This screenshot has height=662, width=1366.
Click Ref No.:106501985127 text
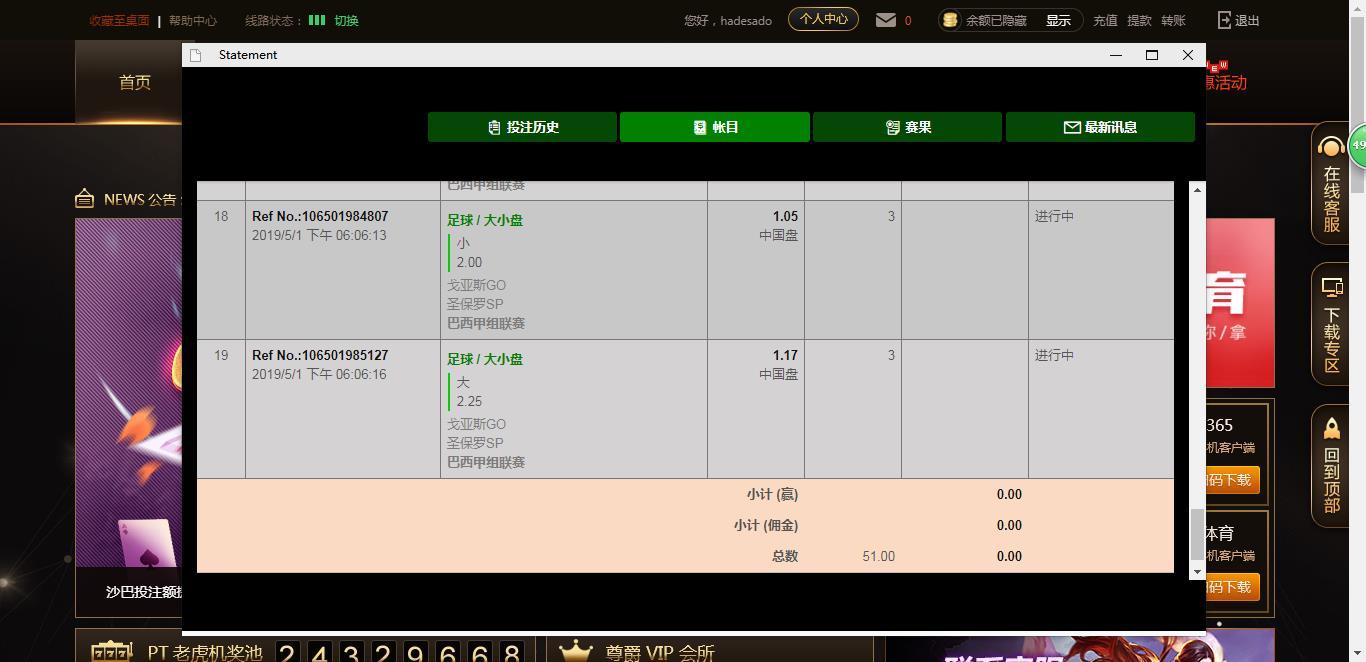tap(320, 355)
